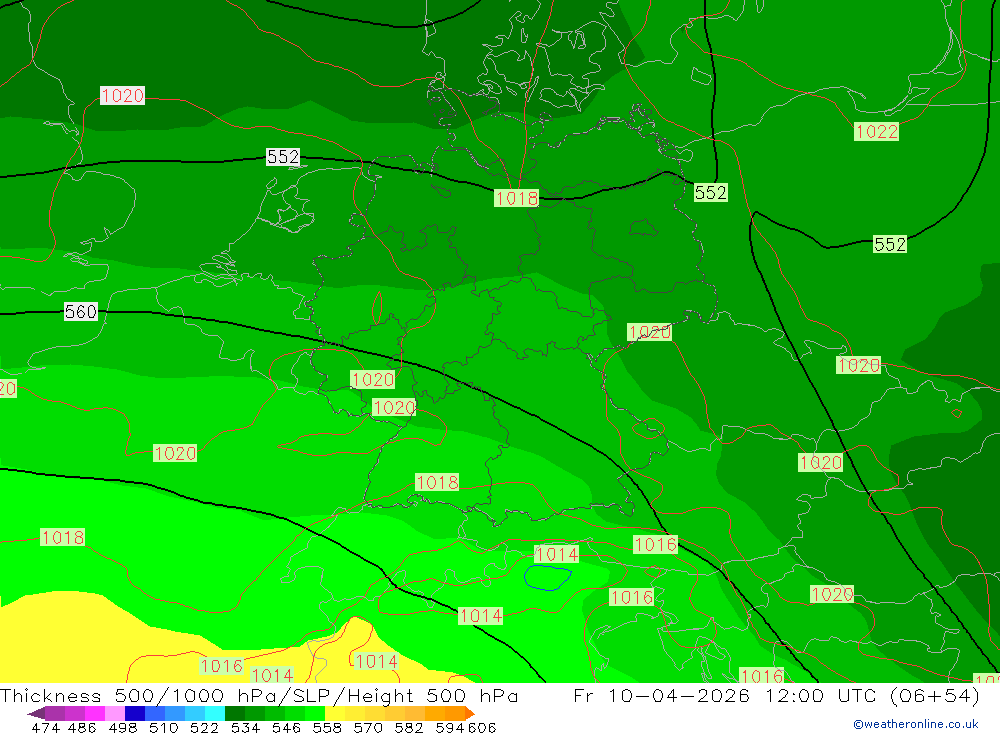Screen dimensions: 1000x733
Task: Click legend value 498
Action: (x=123, y=727)
